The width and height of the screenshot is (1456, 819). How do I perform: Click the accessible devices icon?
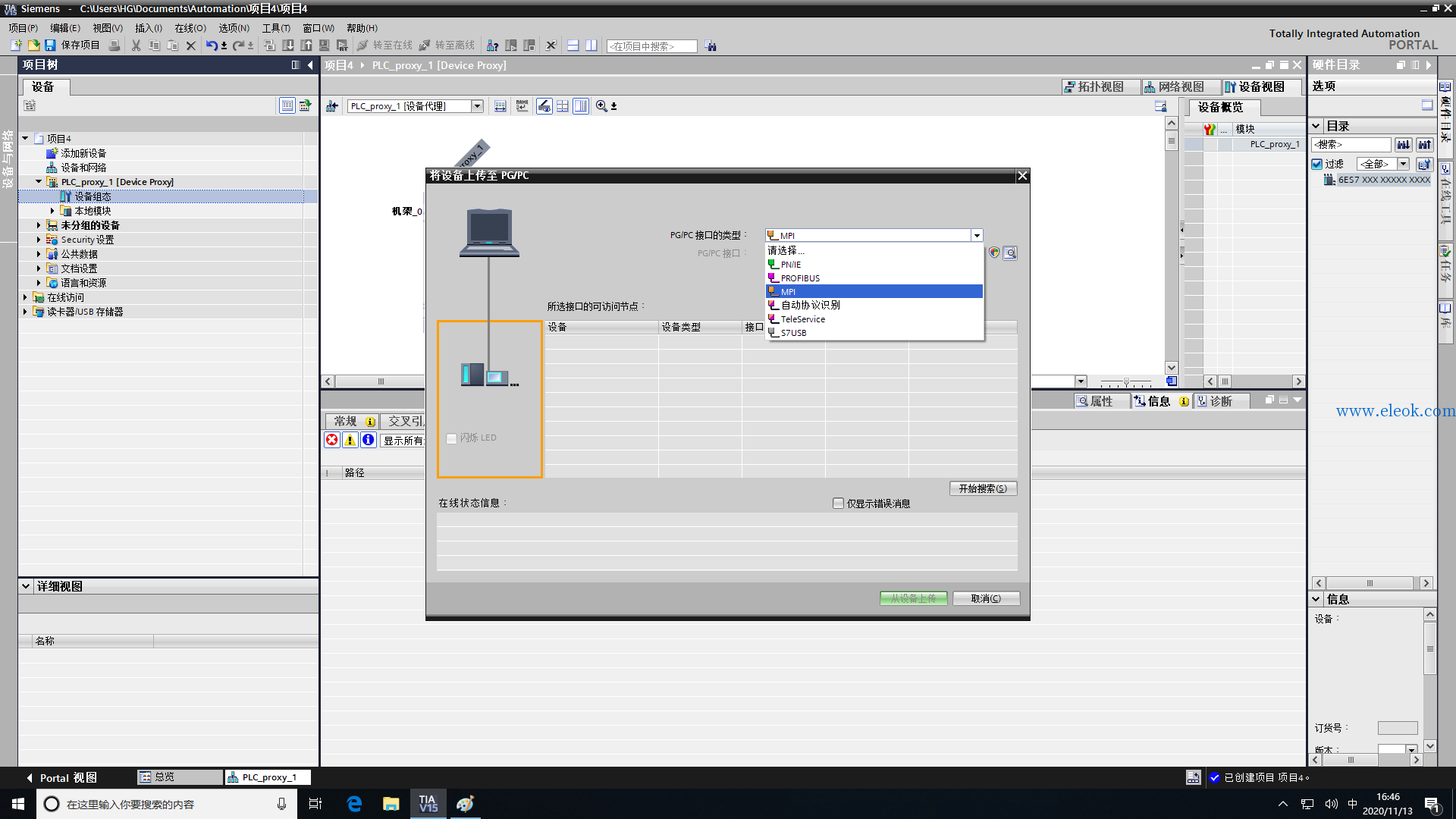[492, 45]
